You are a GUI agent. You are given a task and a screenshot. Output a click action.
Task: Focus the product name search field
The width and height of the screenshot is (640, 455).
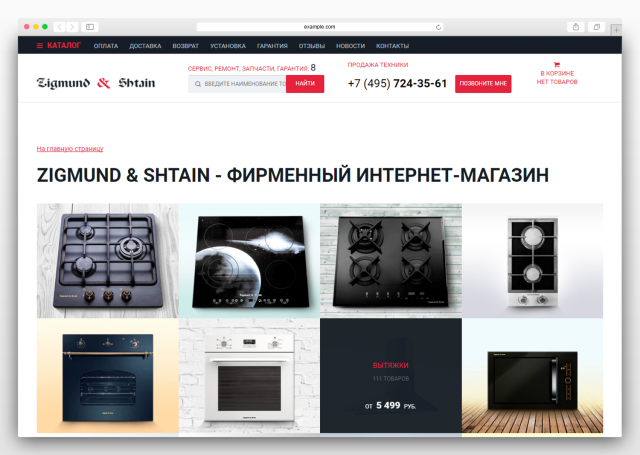pyautogui.click(x=237, y=84)
